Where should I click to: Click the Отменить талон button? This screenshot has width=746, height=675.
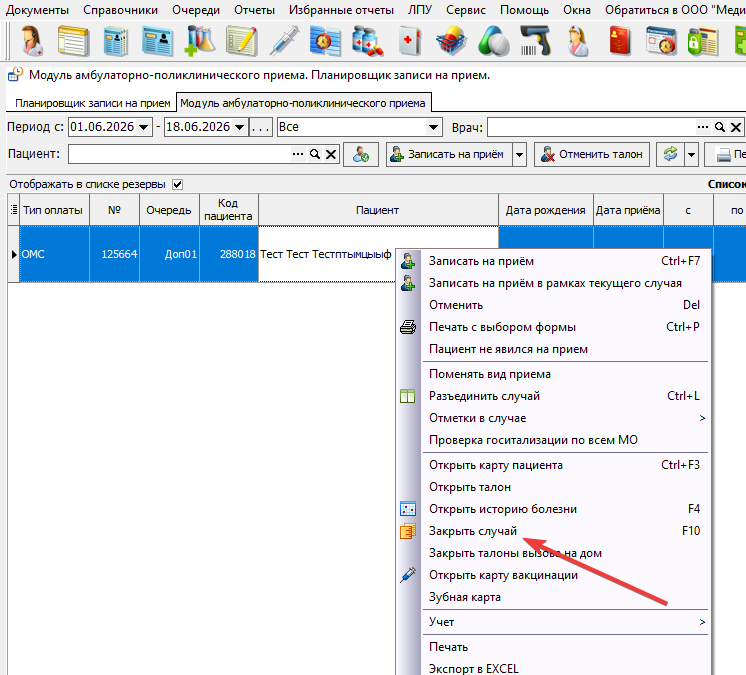[592, 154]
